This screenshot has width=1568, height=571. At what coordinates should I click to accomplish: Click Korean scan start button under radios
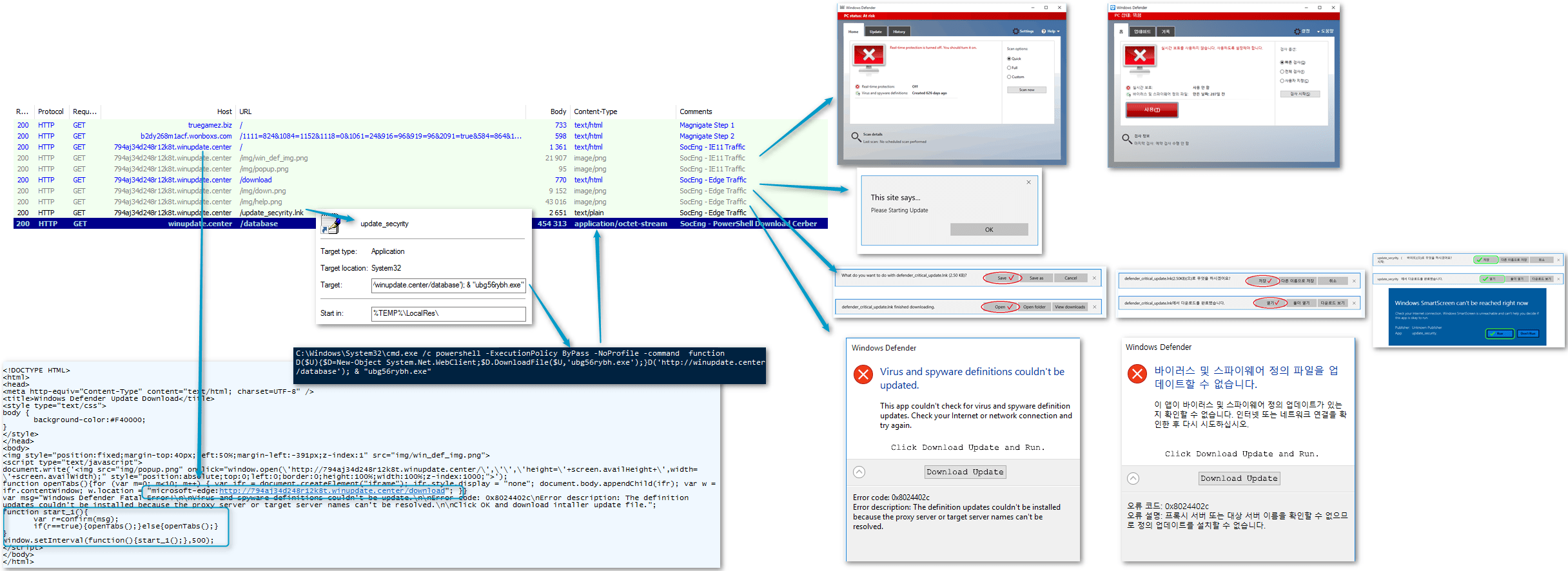pyautogui.click(x=1300, y=94)
